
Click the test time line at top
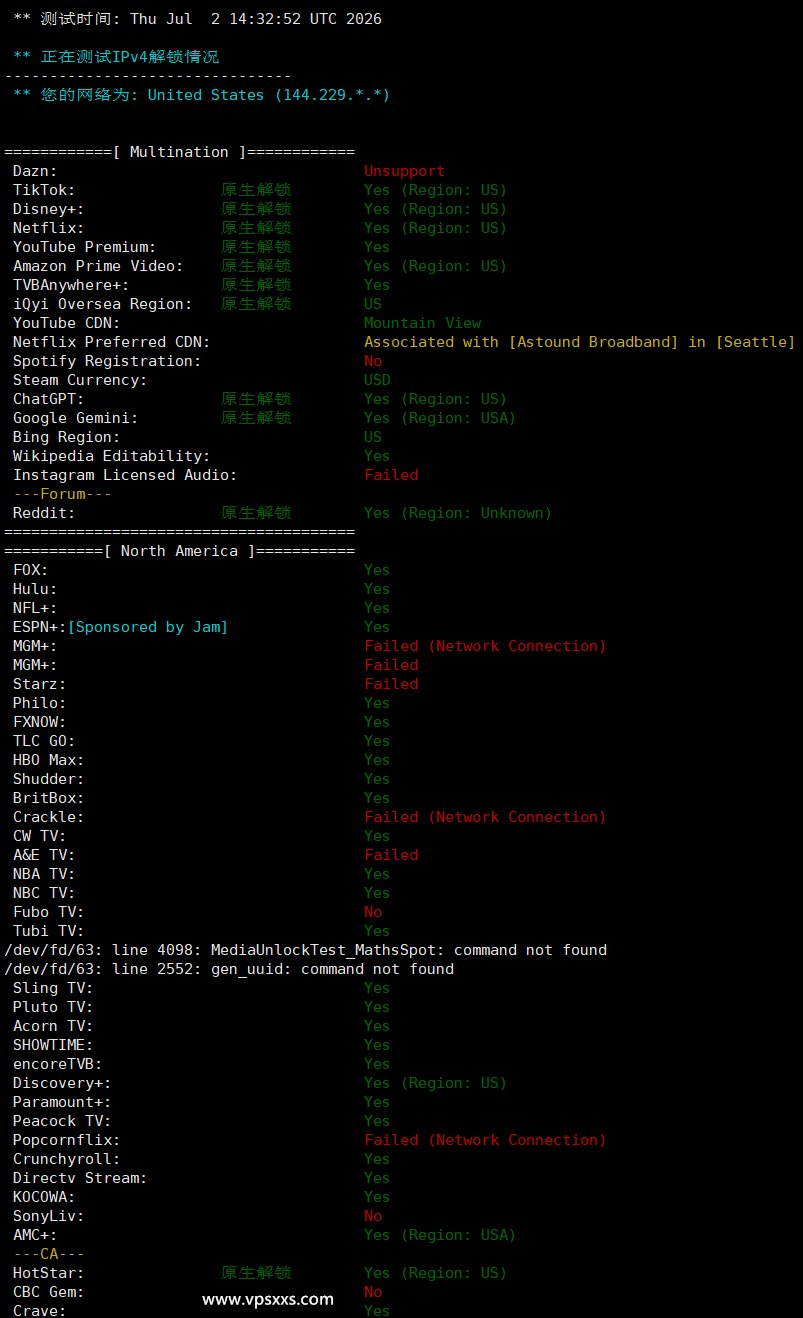[197, 19]
